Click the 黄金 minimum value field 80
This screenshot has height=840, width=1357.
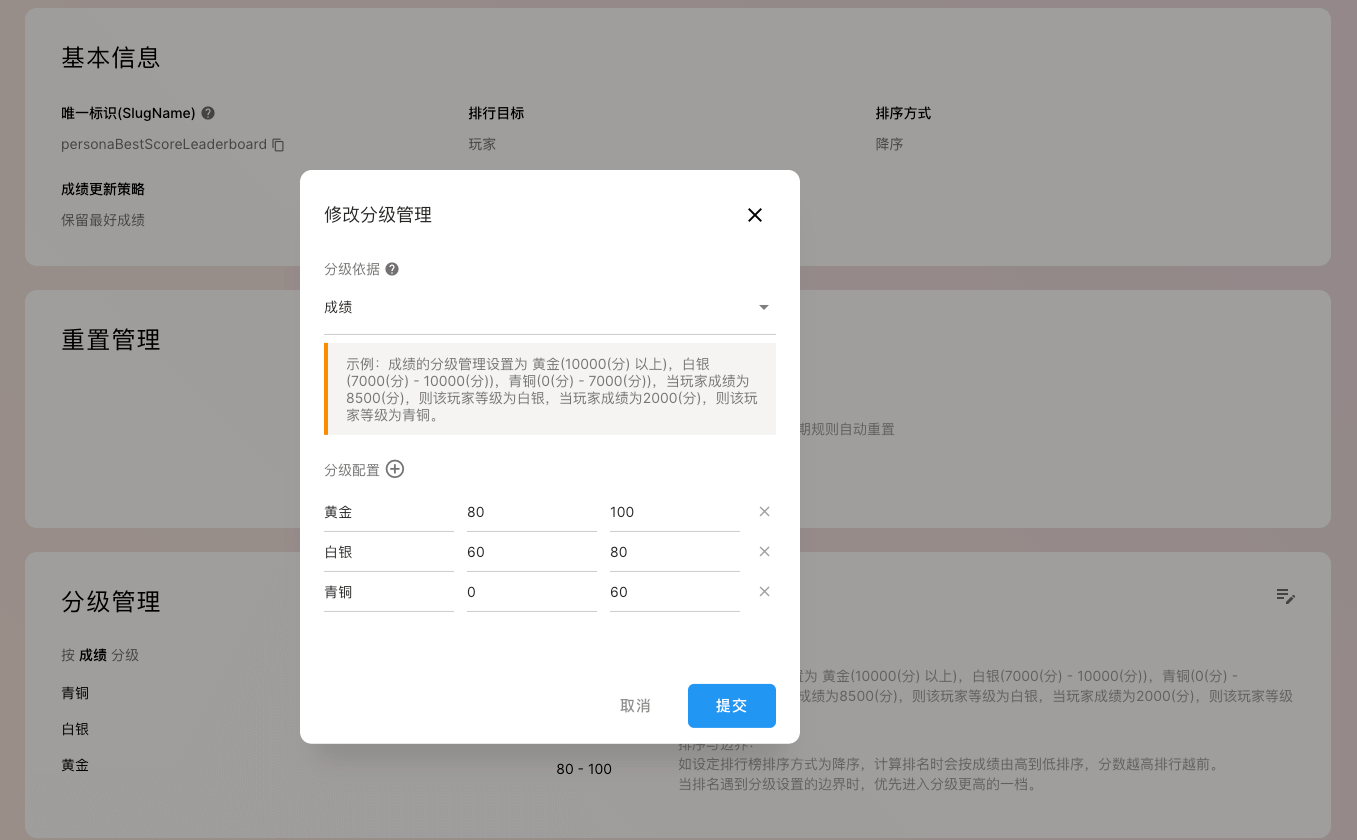coord(531,512)
